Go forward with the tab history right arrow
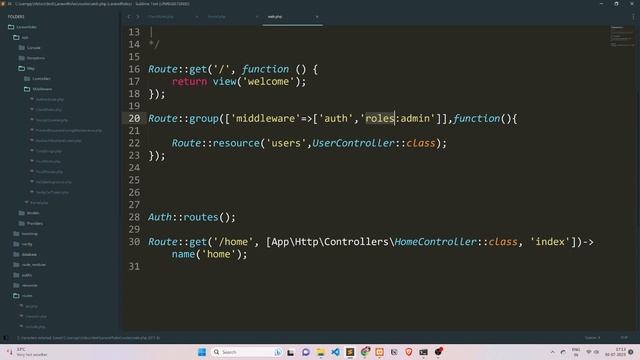This screenshot has height=360, width=640. pos(138,17)
